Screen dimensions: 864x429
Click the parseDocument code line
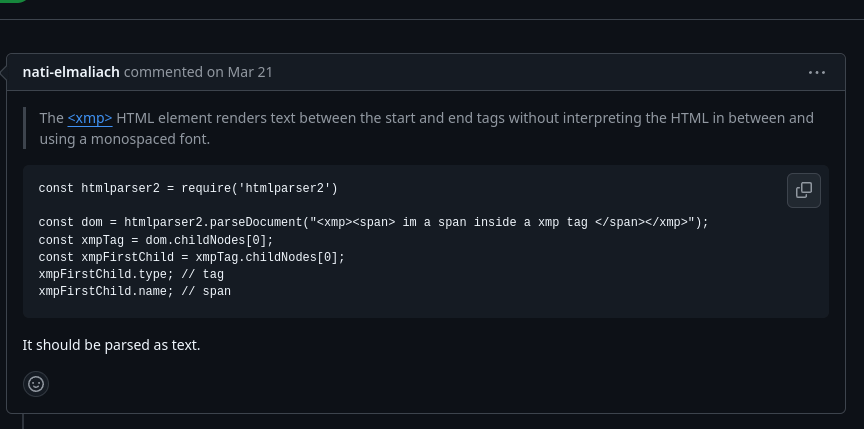point(373,222)
